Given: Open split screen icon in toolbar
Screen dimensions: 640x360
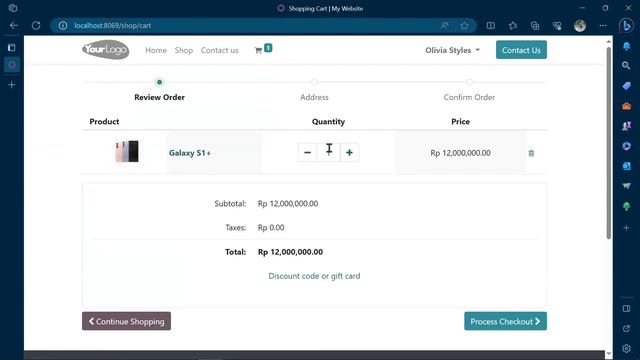Looking at the screenshot, I should click(491, 25).
